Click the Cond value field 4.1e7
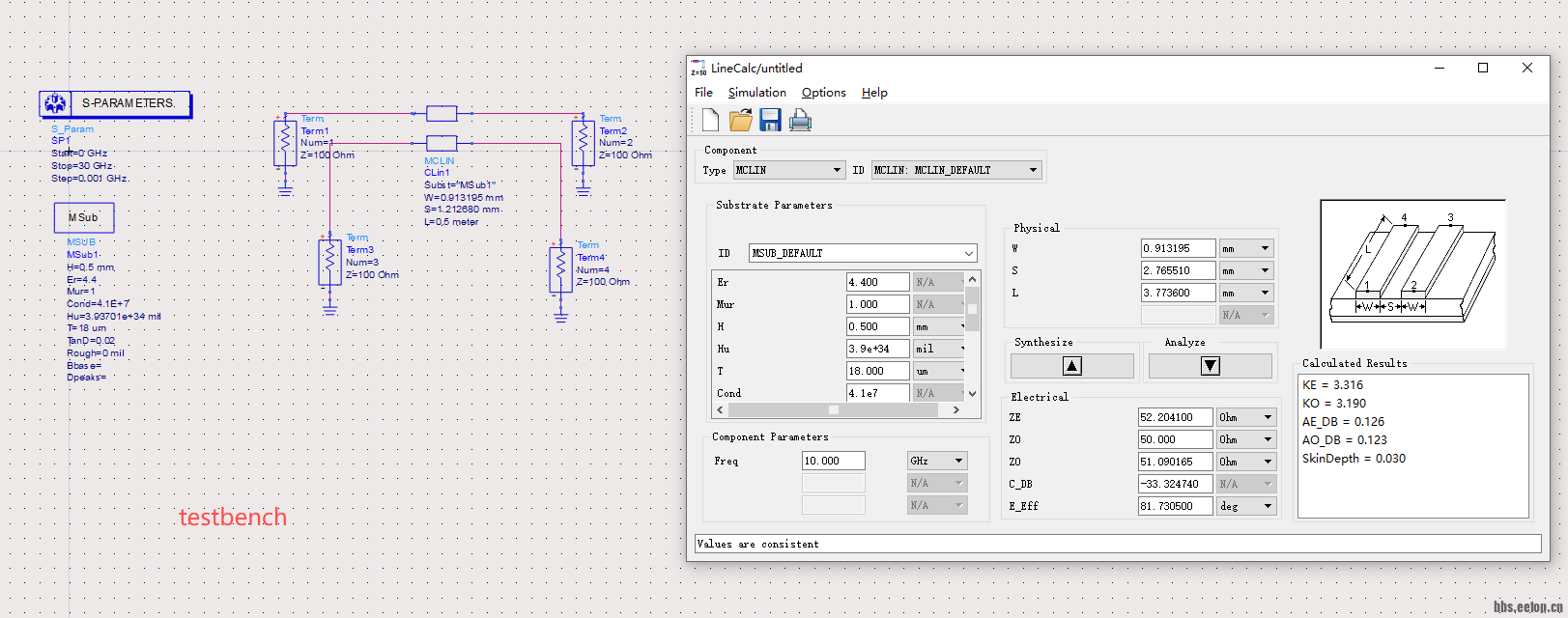Screen dimensions: 1568x618 click(x=878, y=393)
